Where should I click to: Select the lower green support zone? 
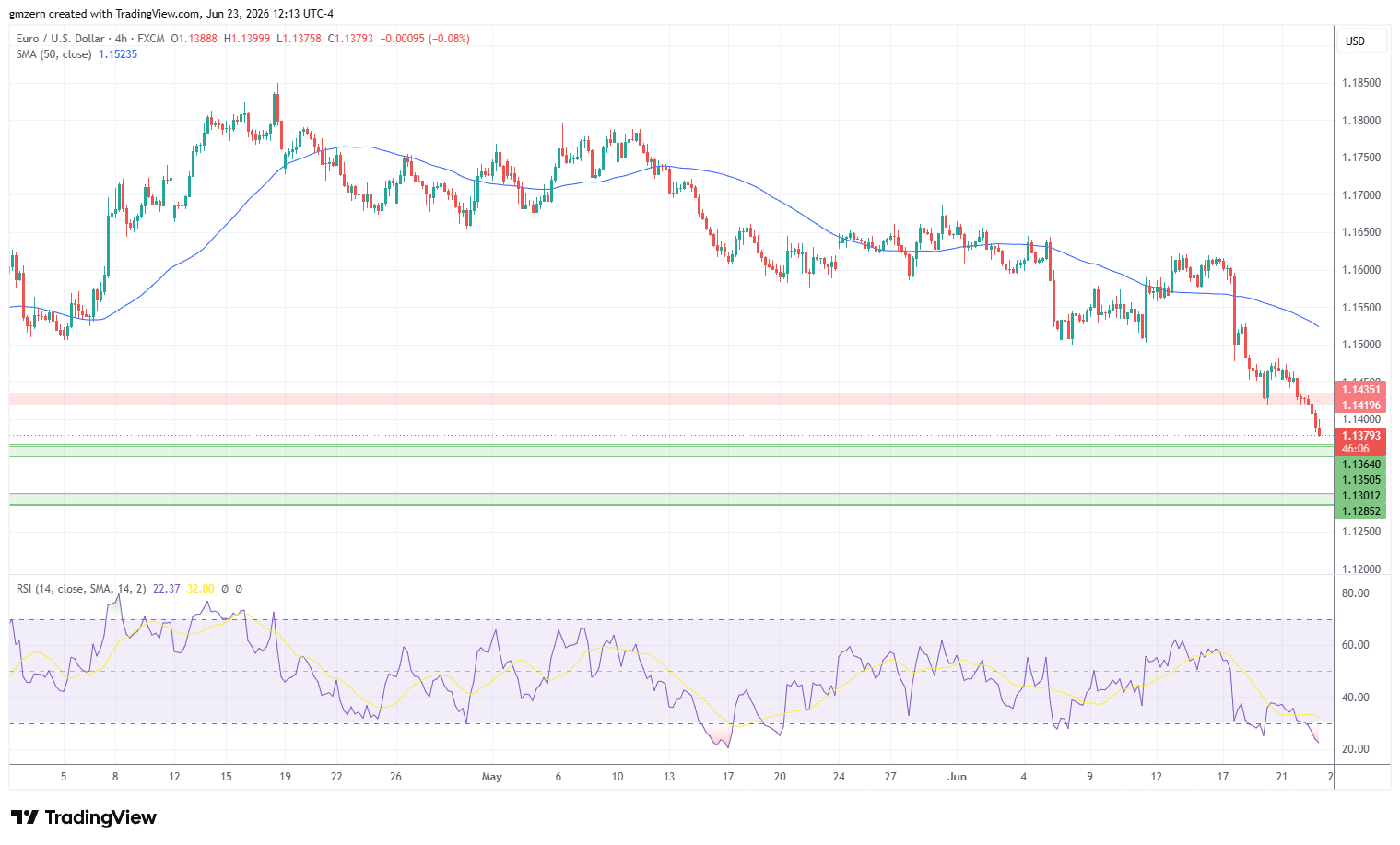(671, 499)
